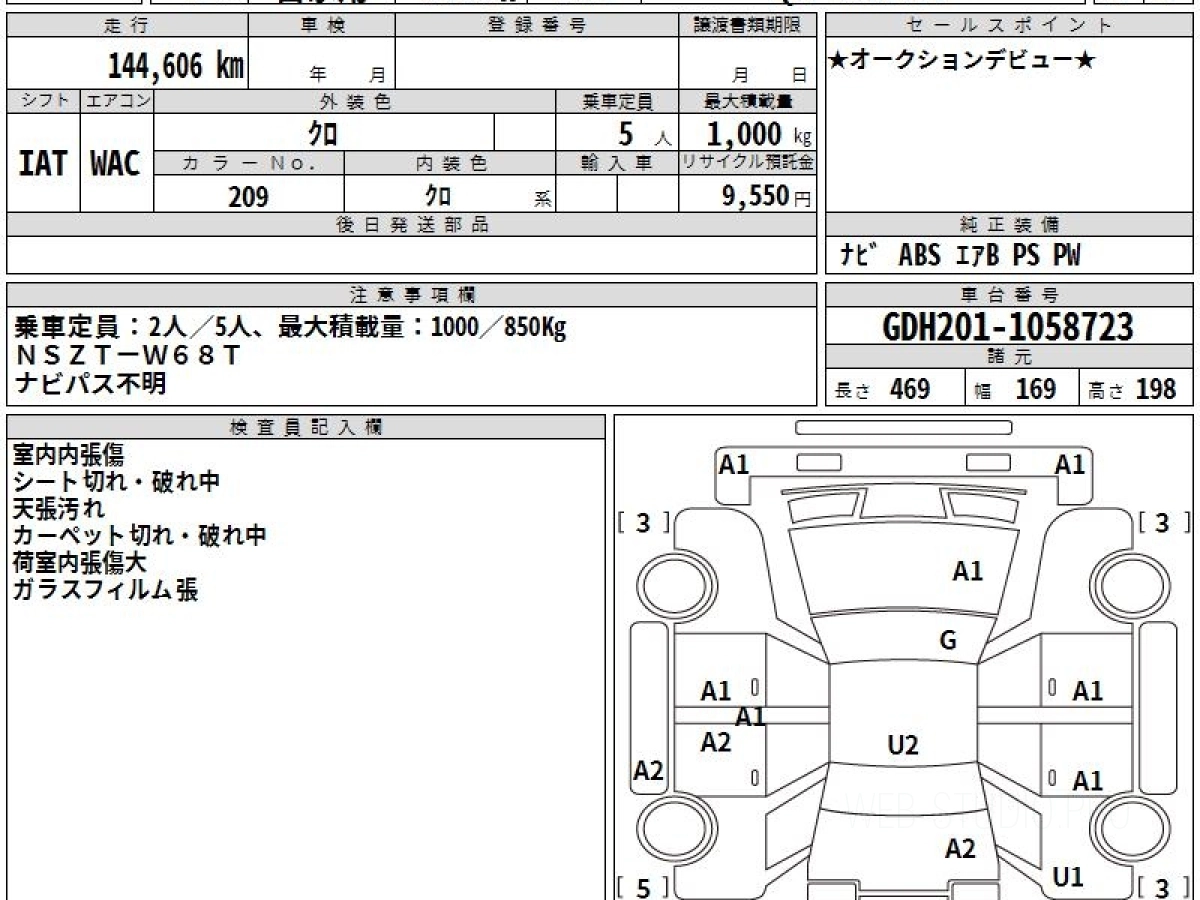The height and width of the screenshot is (900, 1200).
Task: Click the 譲渡書類期限 header
Action: [x=747, y=26]
